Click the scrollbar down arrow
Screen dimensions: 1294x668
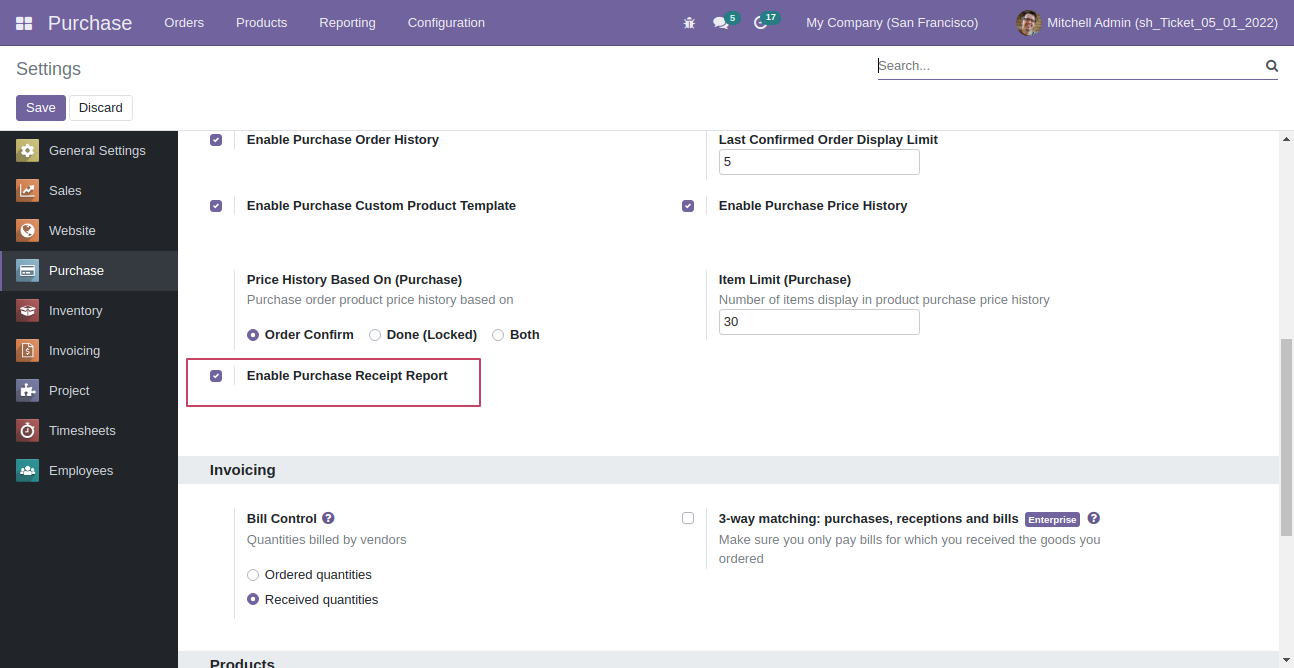tap(1286, 659)
